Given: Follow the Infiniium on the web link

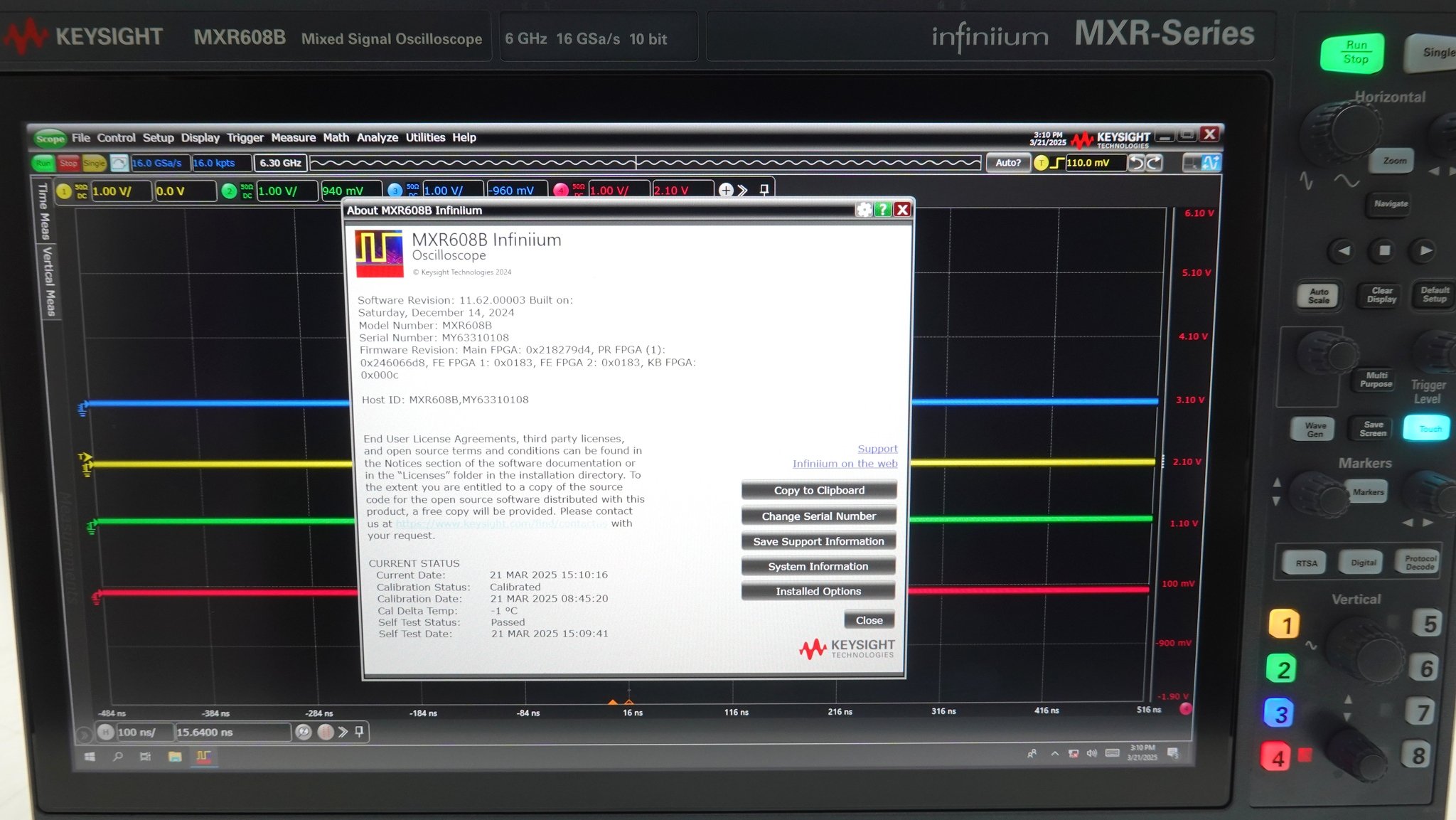Looking at the screenshot, I should (845, 464).
